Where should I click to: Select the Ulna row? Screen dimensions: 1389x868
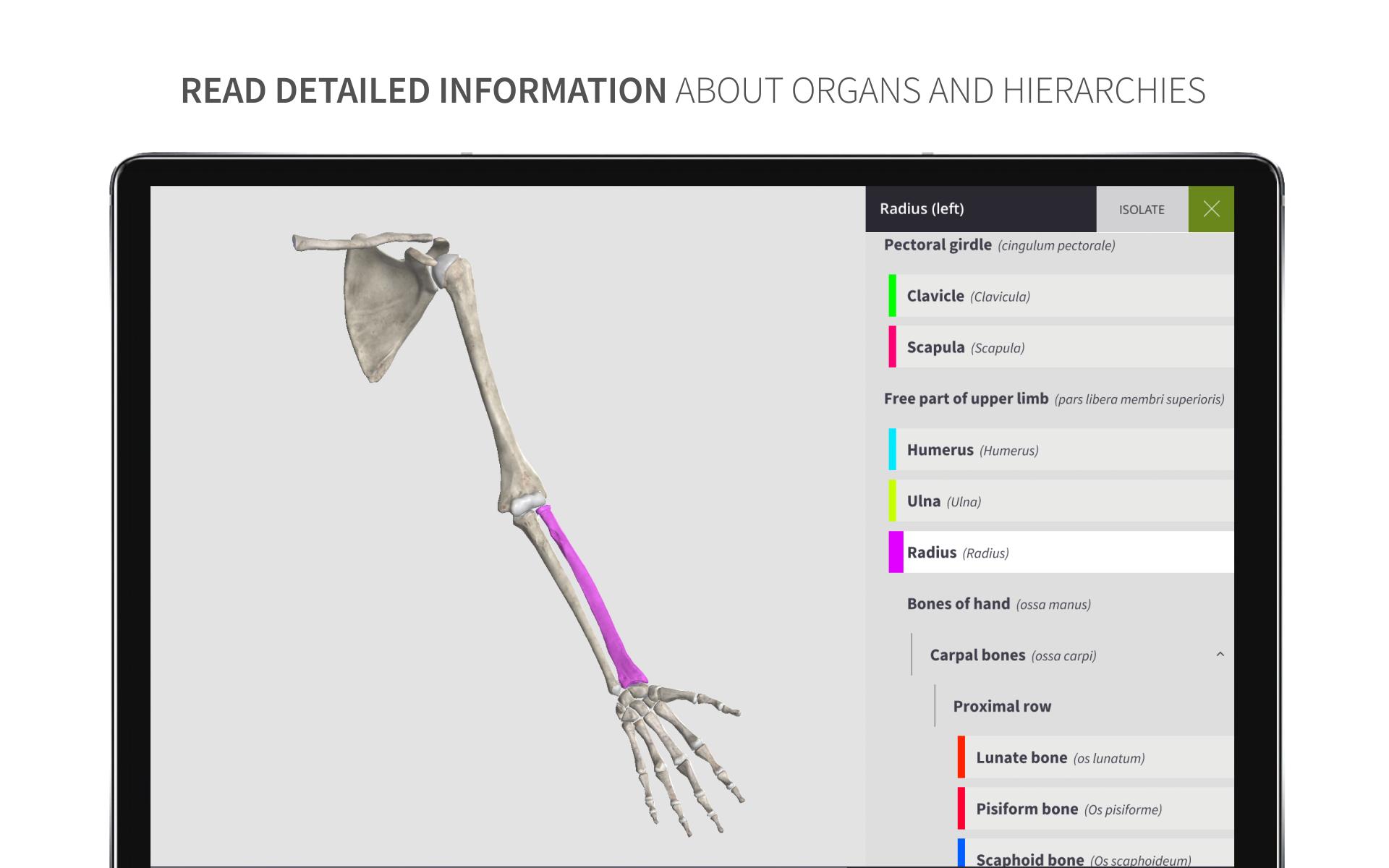click(1061, 501)
